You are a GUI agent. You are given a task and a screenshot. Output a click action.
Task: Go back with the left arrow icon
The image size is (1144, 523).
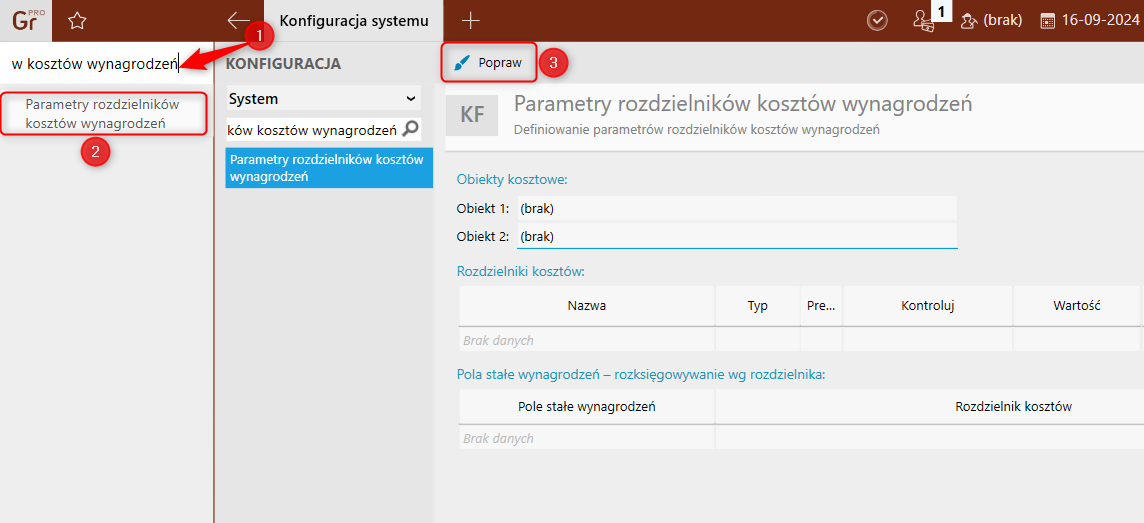239,20
